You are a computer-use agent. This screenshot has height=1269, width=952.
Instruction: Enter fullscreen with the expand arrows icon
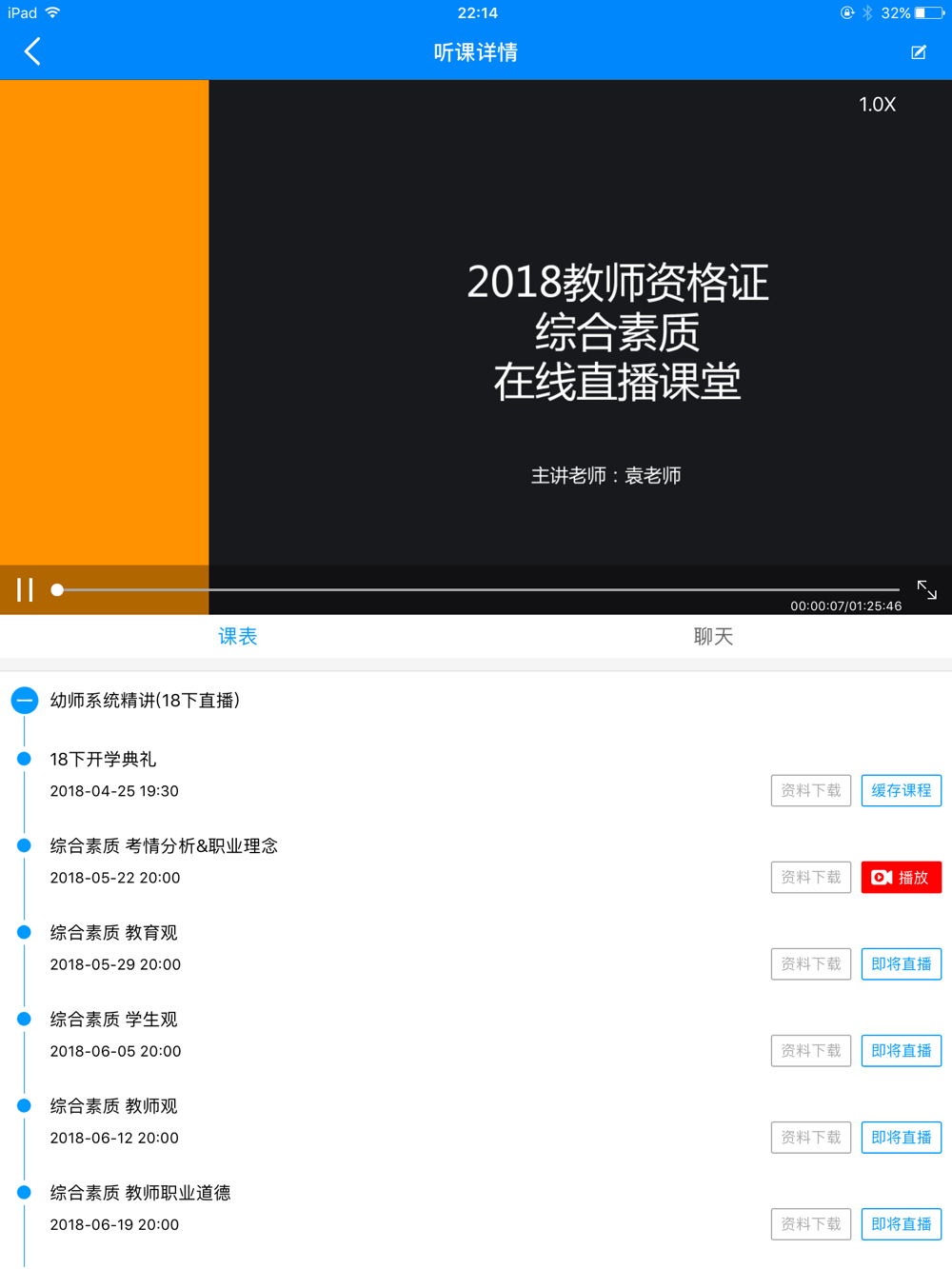click(x=927, y=590)
